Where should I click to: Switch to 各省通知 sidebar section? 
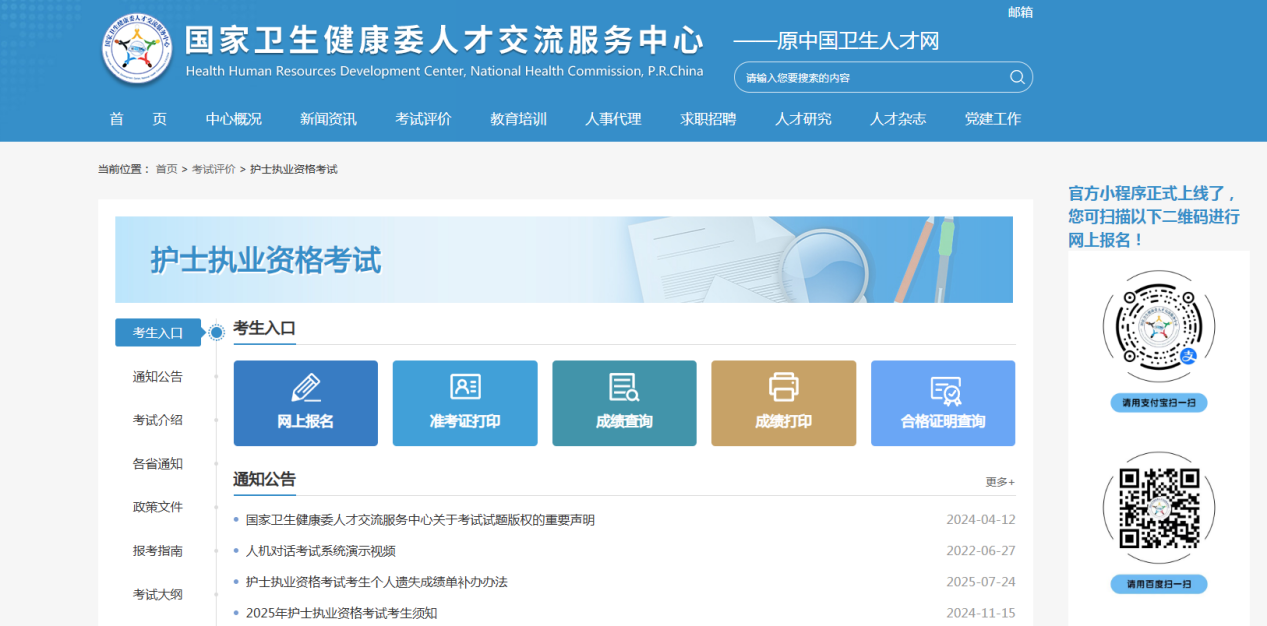pos(158,464)
